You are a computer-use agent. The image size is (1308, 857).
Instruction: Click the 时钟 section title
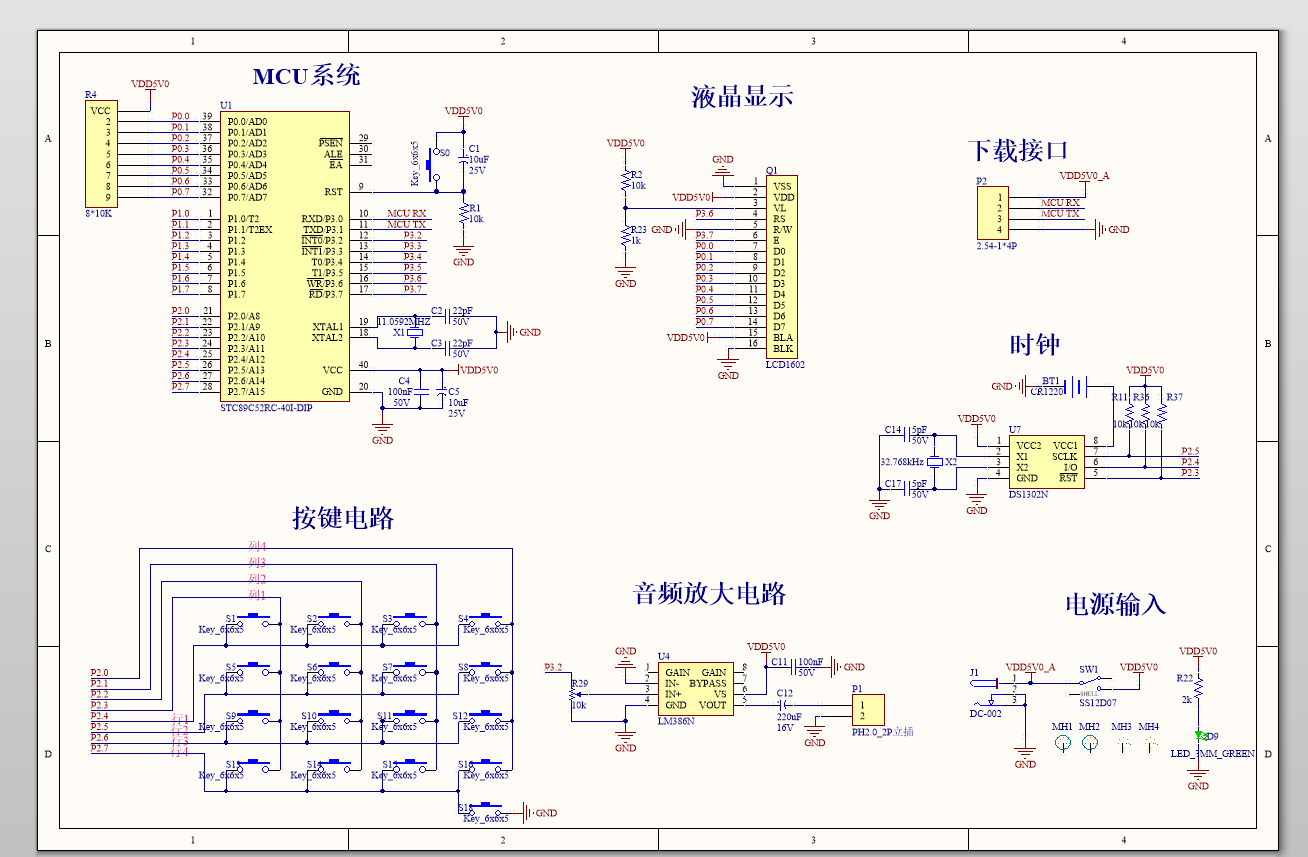(x=1034, y=345)
